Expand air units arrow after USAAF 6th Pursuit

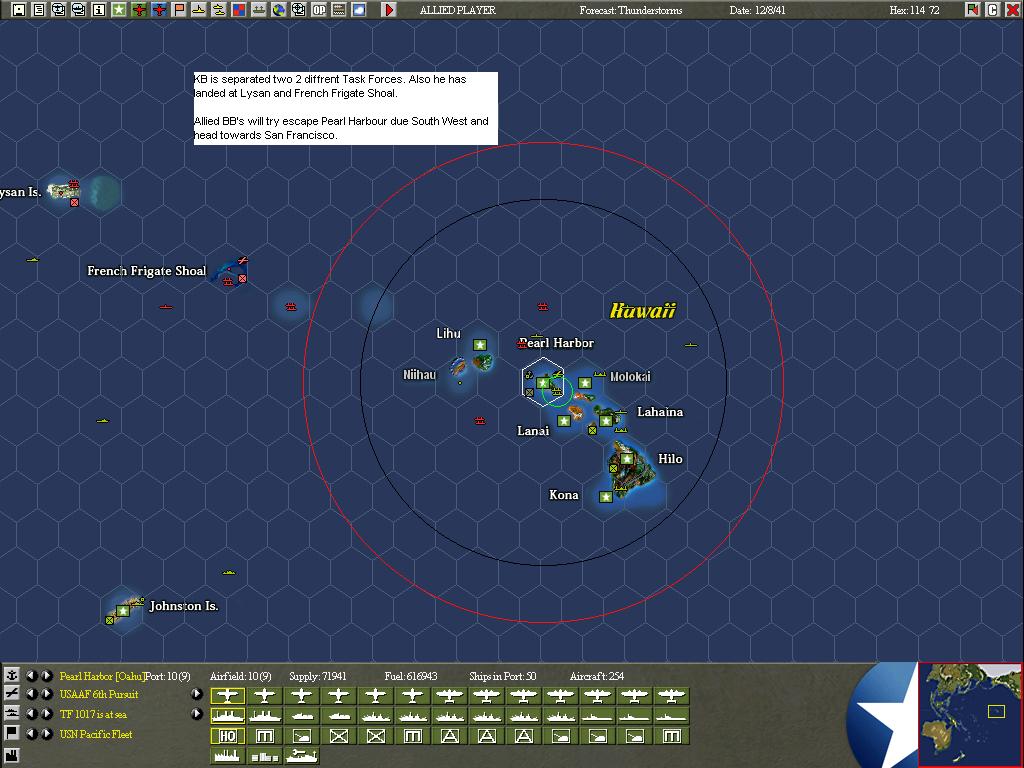point(197,694)
